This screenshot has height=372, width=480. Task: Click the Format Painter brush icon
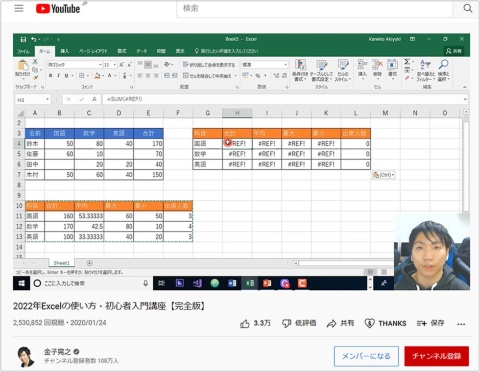tap(35, 78)
